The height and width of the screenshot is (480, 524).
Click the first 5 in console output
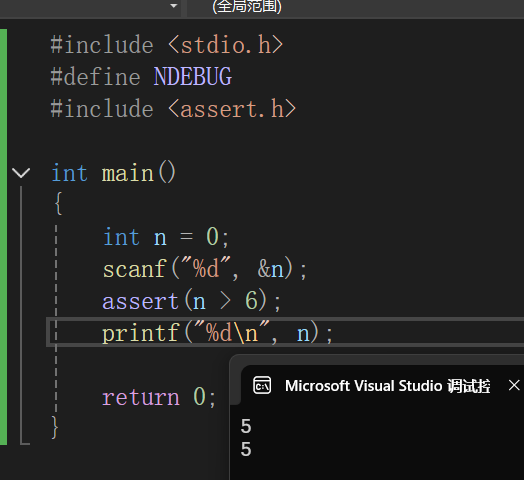[246, 426]
